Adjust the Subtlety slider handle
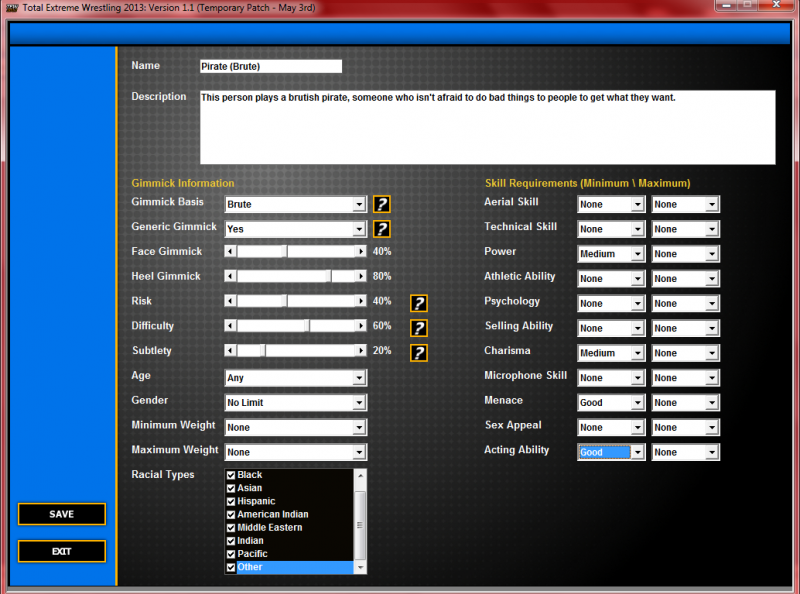The height and width of the screenshot is (594, 800). tap(263, 350)
